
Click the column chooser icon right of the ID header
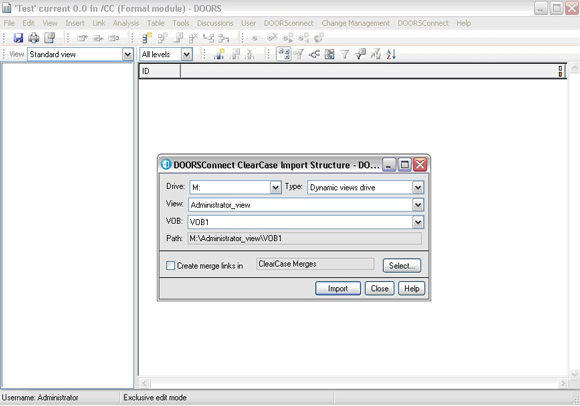[x=560, y=71]
